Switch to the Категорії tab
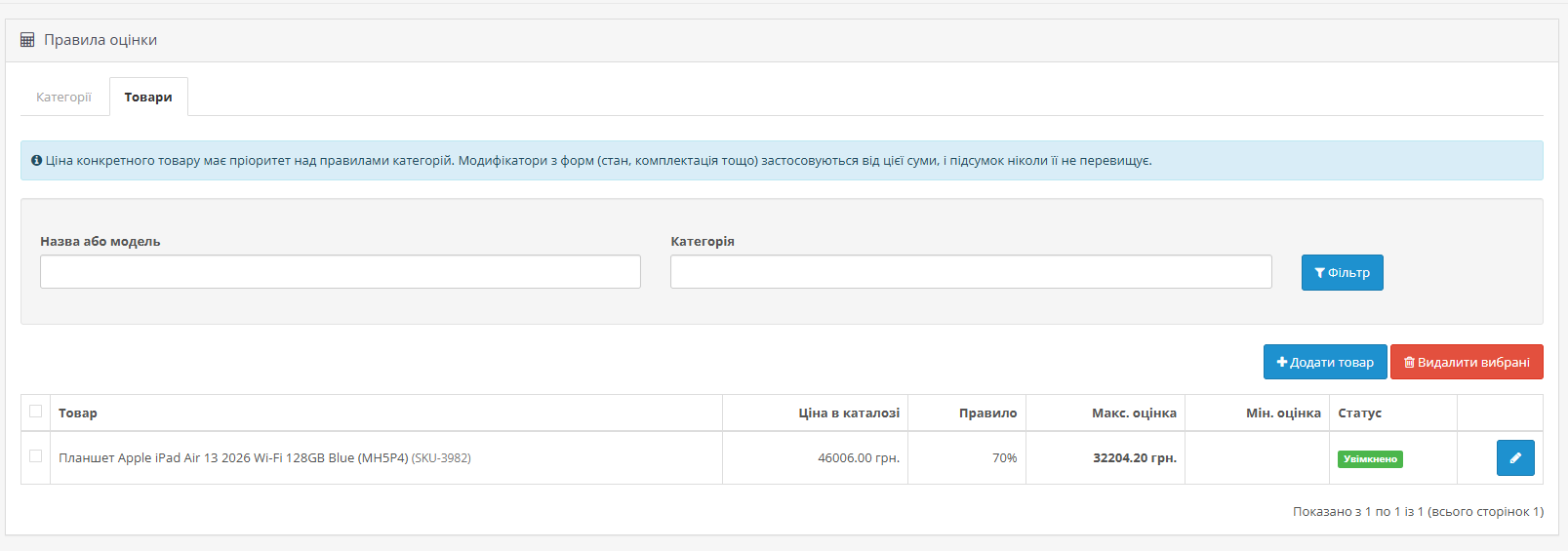1568x551 pixels. [x=63, y=97]
